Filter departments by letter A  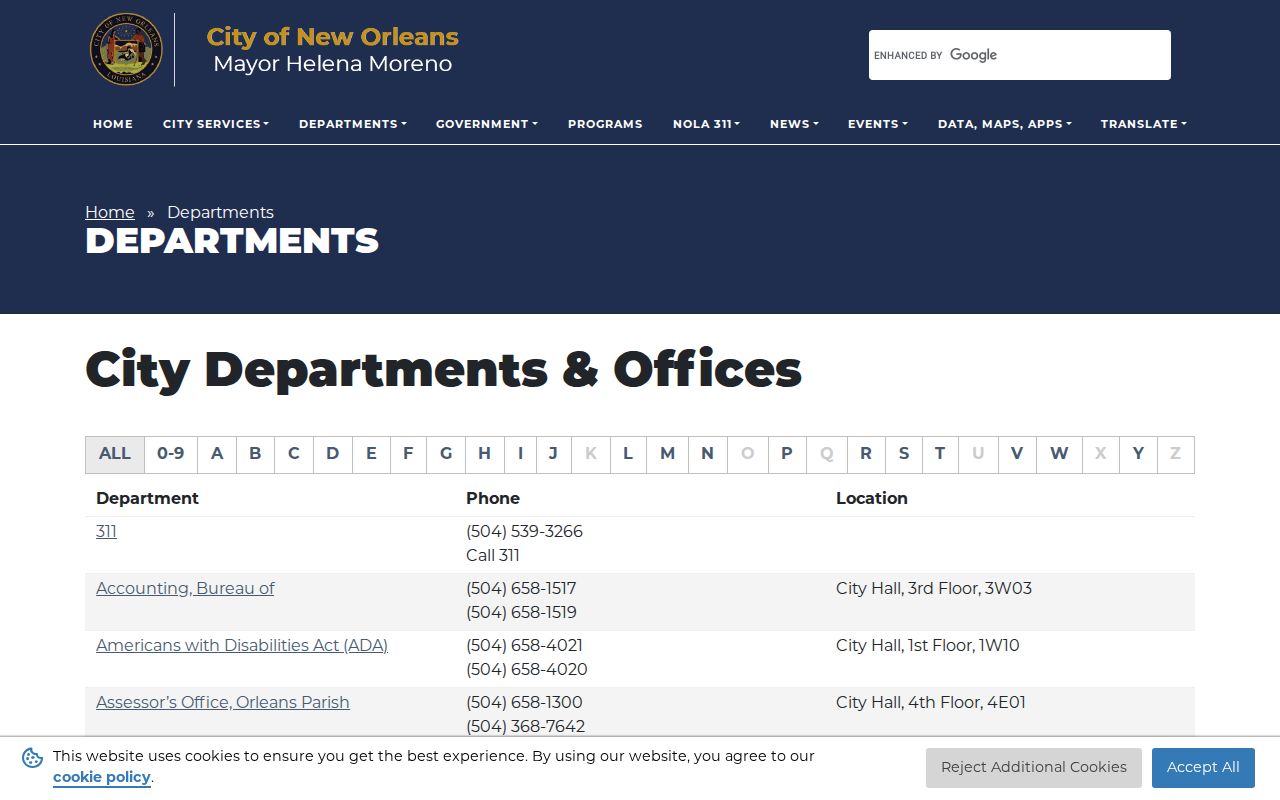(x=217, y=454)
